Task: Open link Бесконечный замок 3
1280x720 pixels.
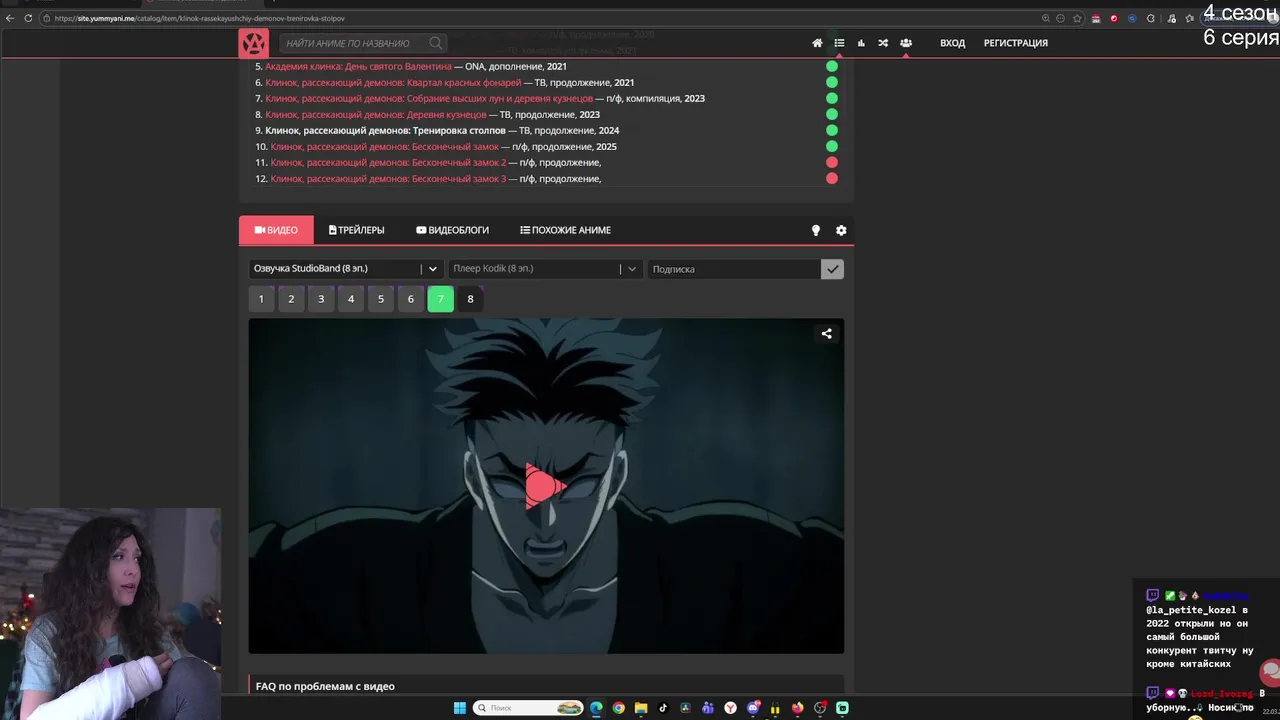Action: (x=388, y=178)
